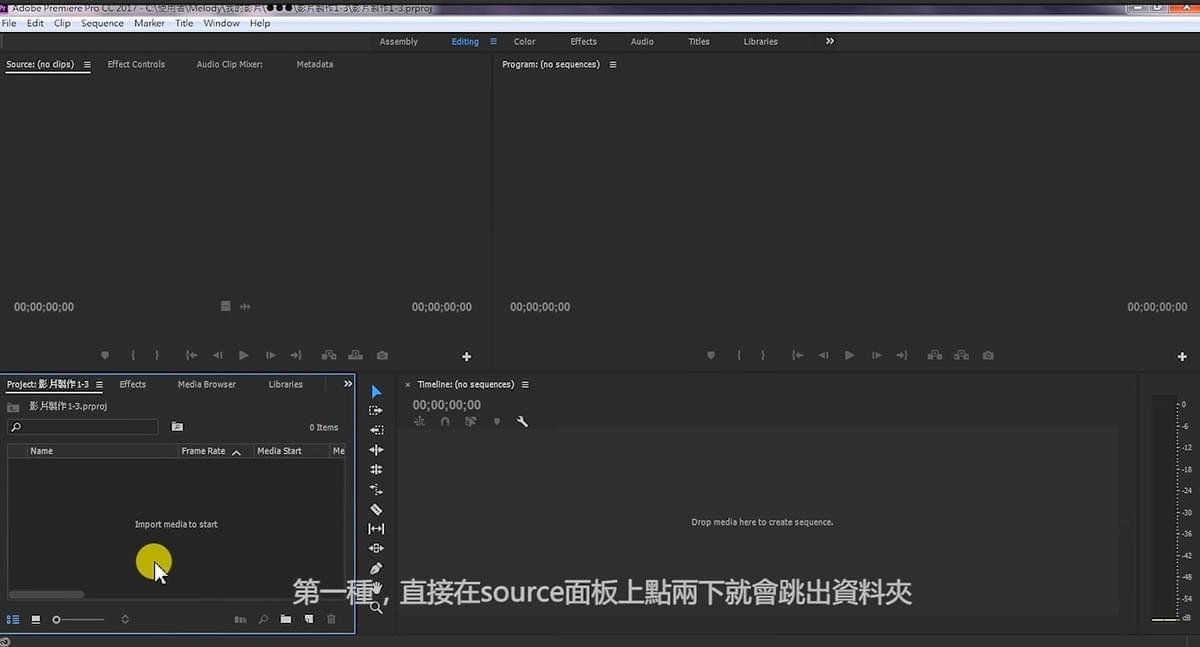Create new search bin from query
This screenshot has height=647, width=1200.
pos(177,427)
